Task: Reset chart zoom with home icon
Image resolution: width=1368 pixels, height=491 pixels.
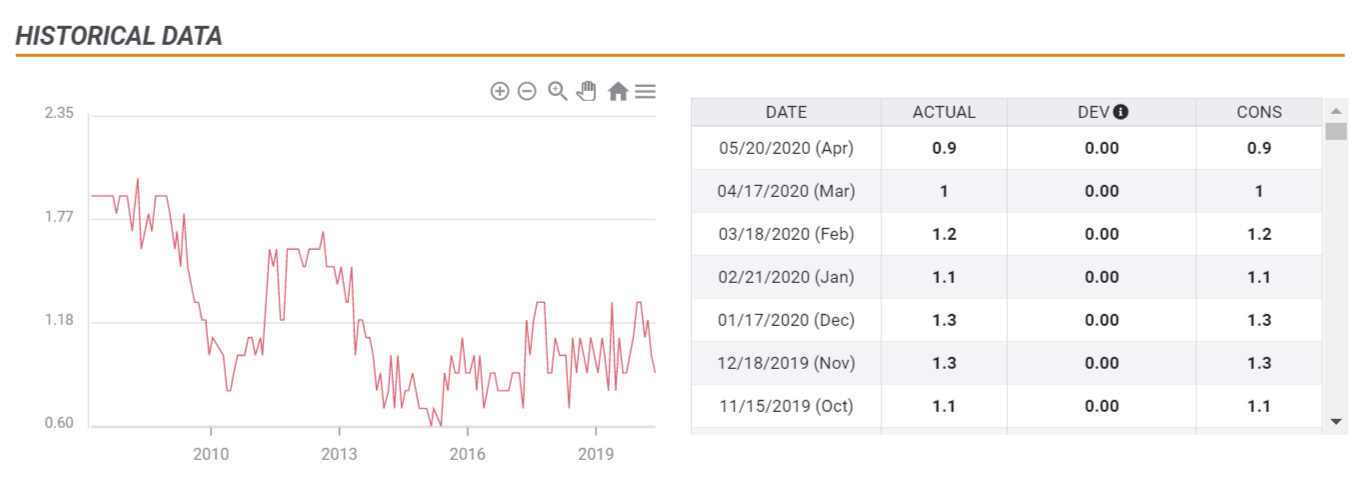Action: click(x=618, y=92)
